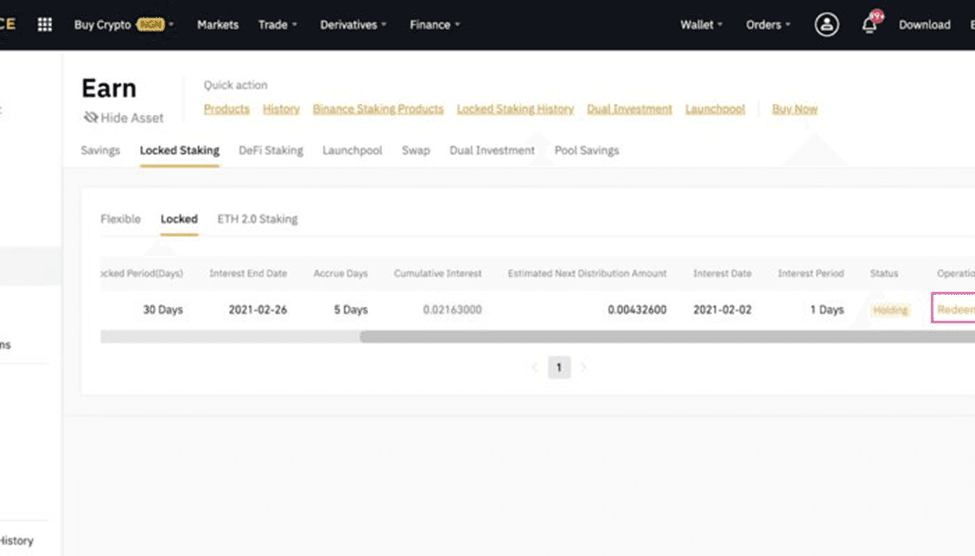Switch to Dual Investment tab
This screenshot has width=975, height=556.
click(x=492, y=151)
